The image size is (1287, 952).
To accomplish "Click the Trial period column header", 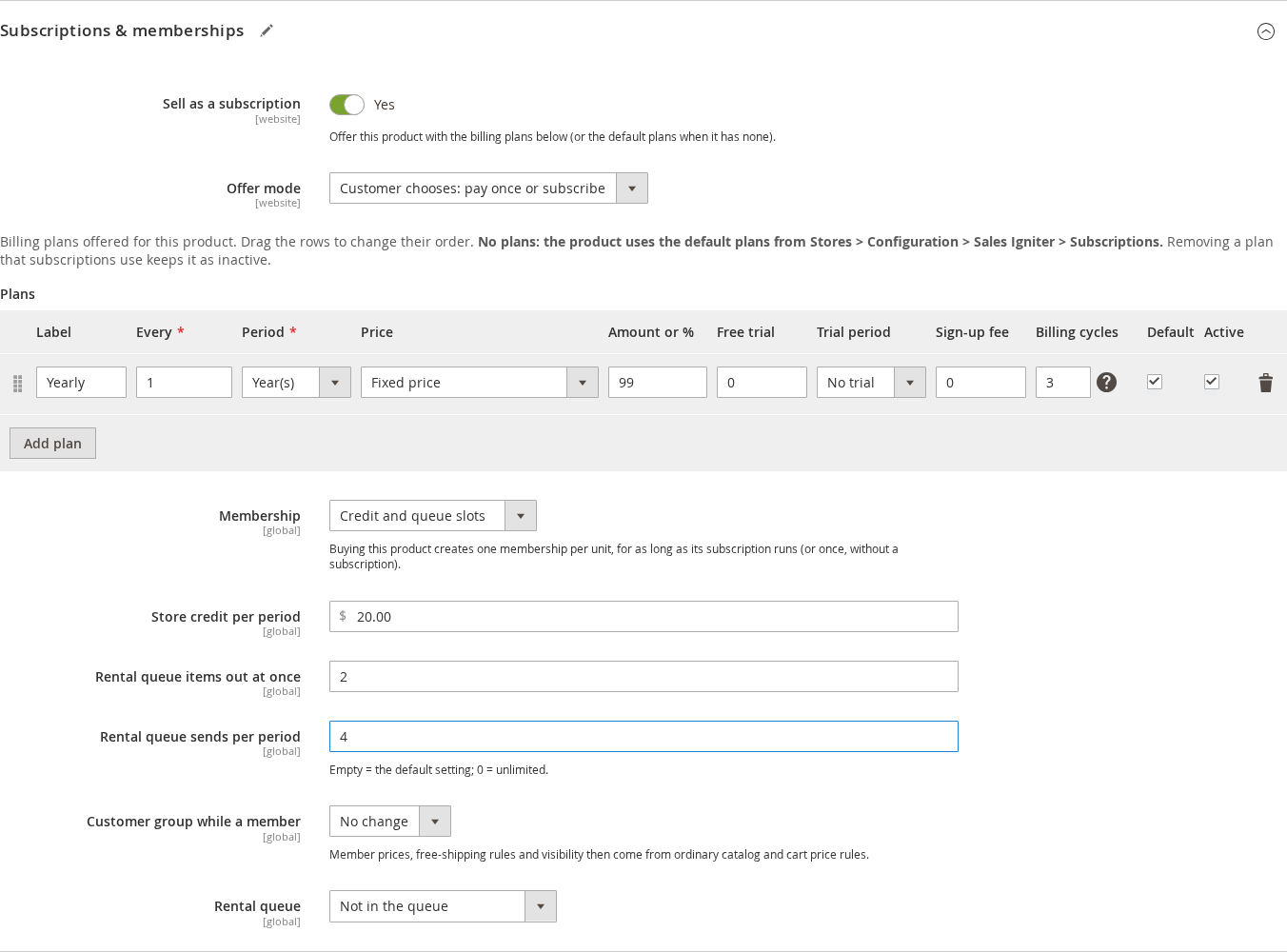I will point(854,332).
